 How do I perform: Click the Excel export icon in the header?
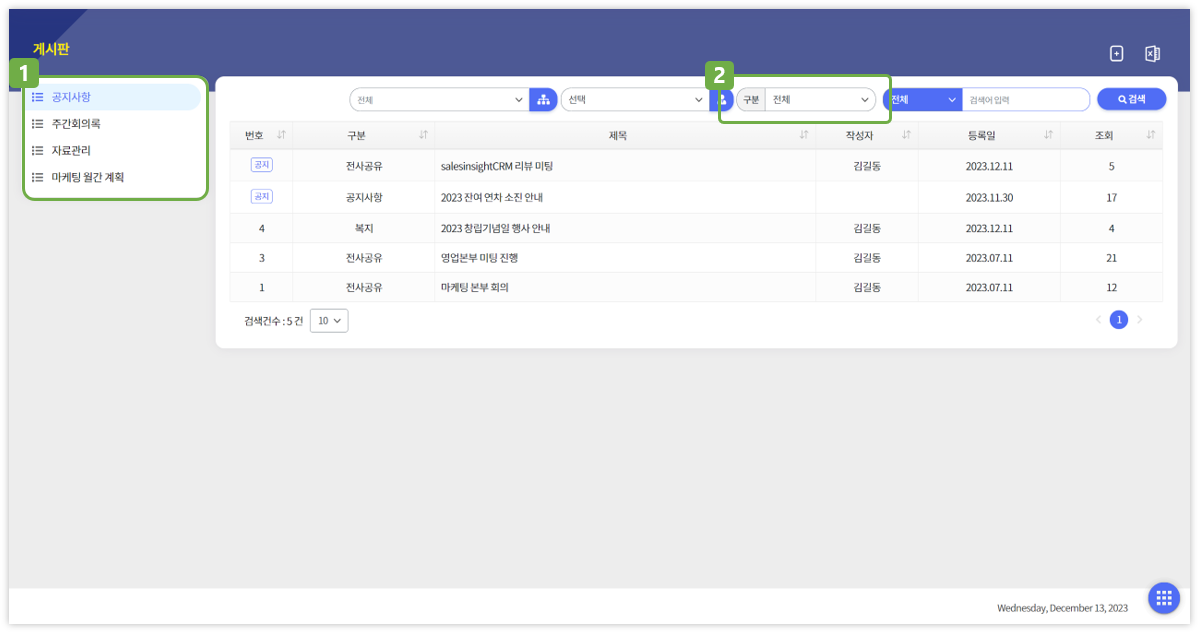point(1152,54)
